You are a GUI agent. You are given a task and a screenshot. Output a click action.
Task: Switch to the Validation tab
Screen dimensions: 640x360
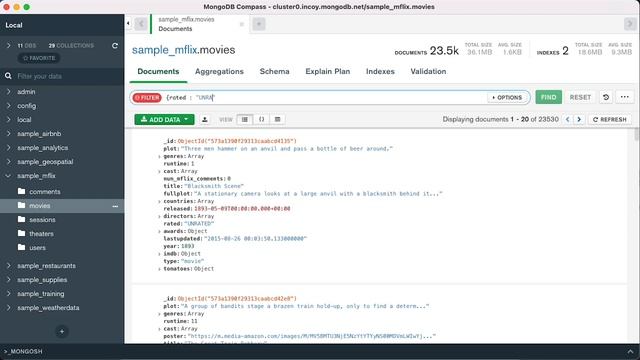click(x=428, y=71)
